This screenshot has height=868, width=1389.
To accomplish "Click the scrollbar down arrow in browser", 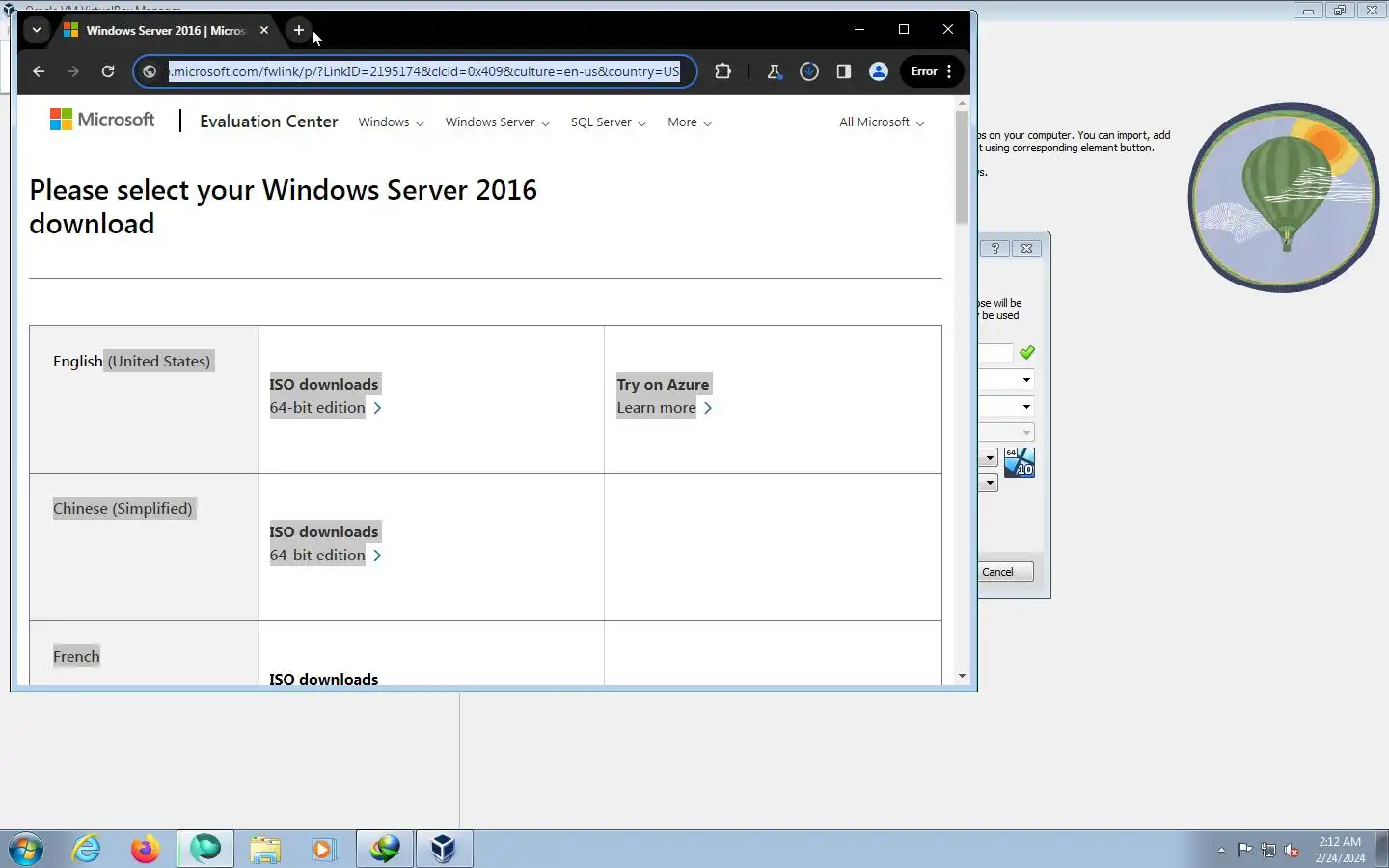I will tap(962, 676).
